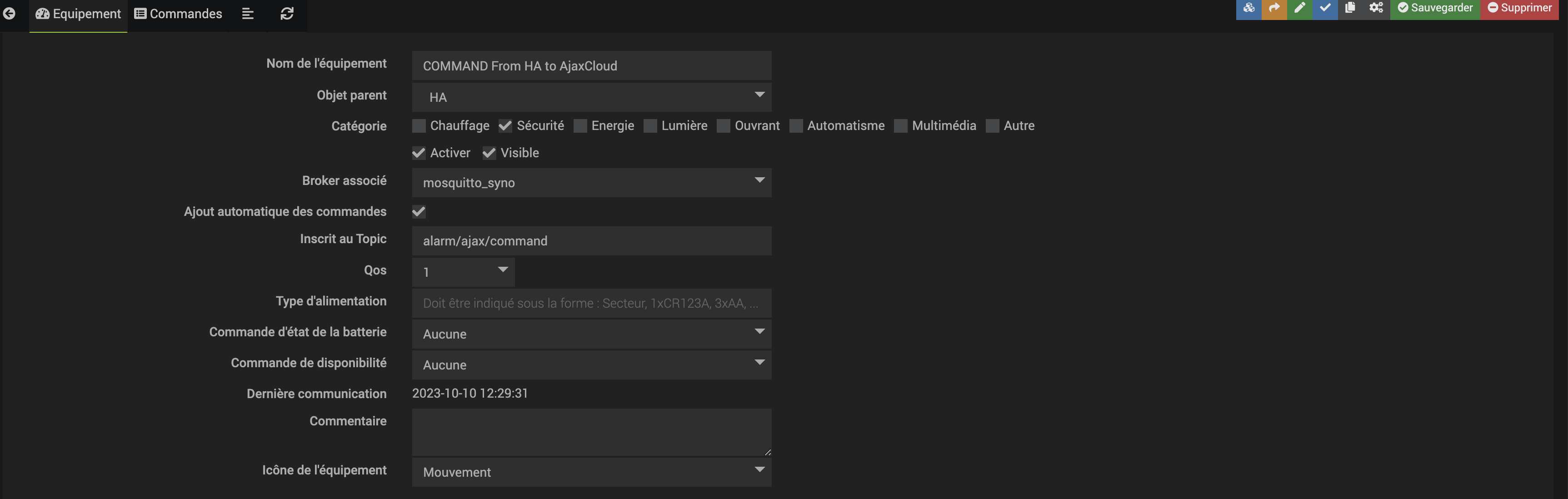Click the duplicate copy pages icon
Image resolution: width=1568 pixels, height=499 pixels.
click(x=1350, y=8)
